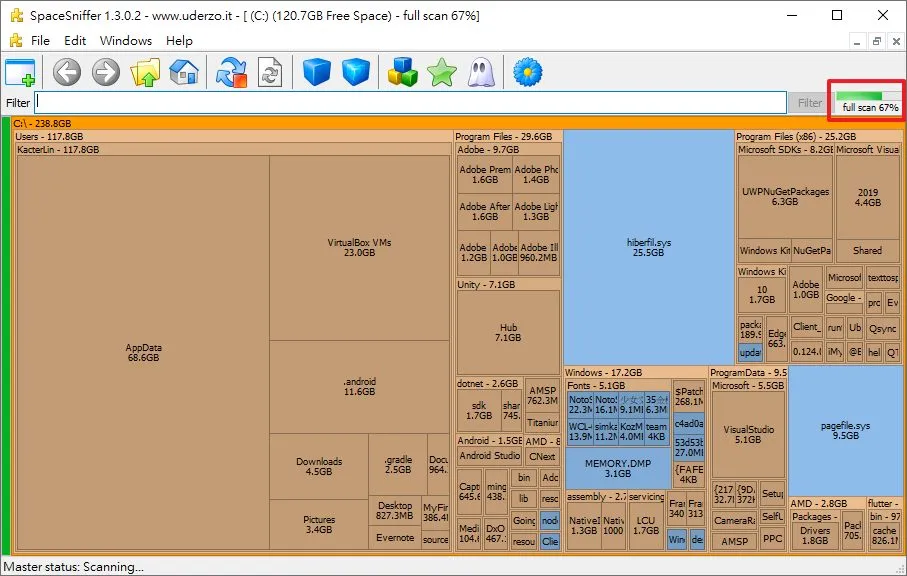907x576 pixels.
Task: Click the blue flower donate icon
Action: click(528, 73)
